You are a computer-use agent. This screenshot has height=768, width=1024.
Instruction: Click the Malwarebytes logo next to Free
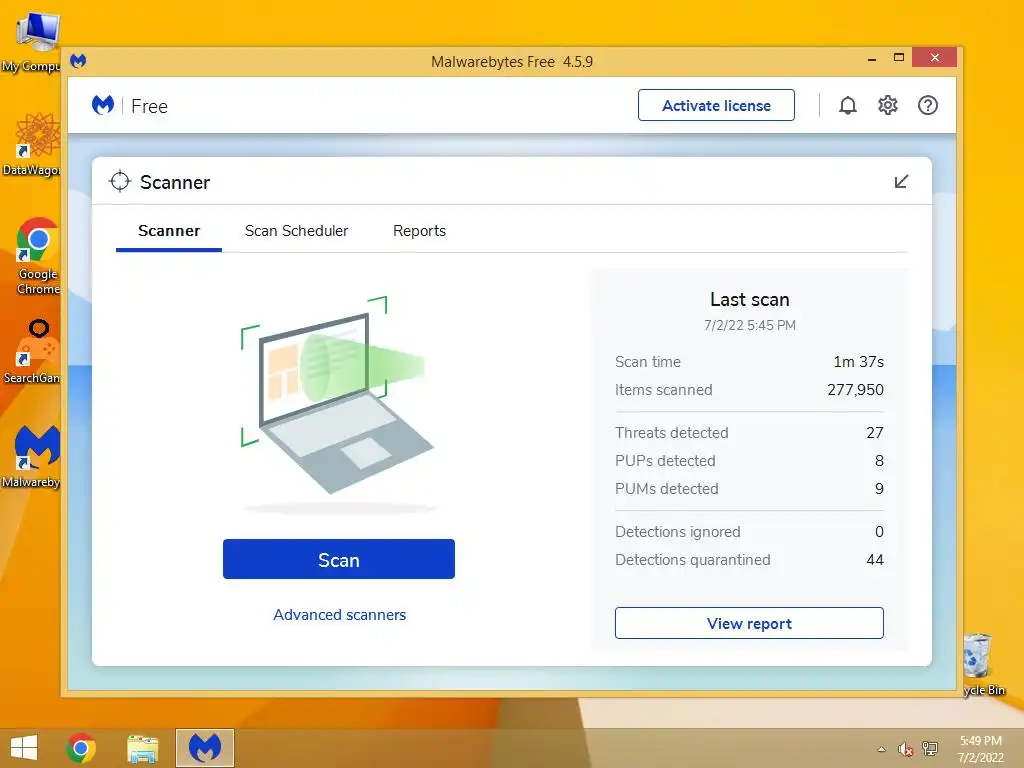point(103,105)
